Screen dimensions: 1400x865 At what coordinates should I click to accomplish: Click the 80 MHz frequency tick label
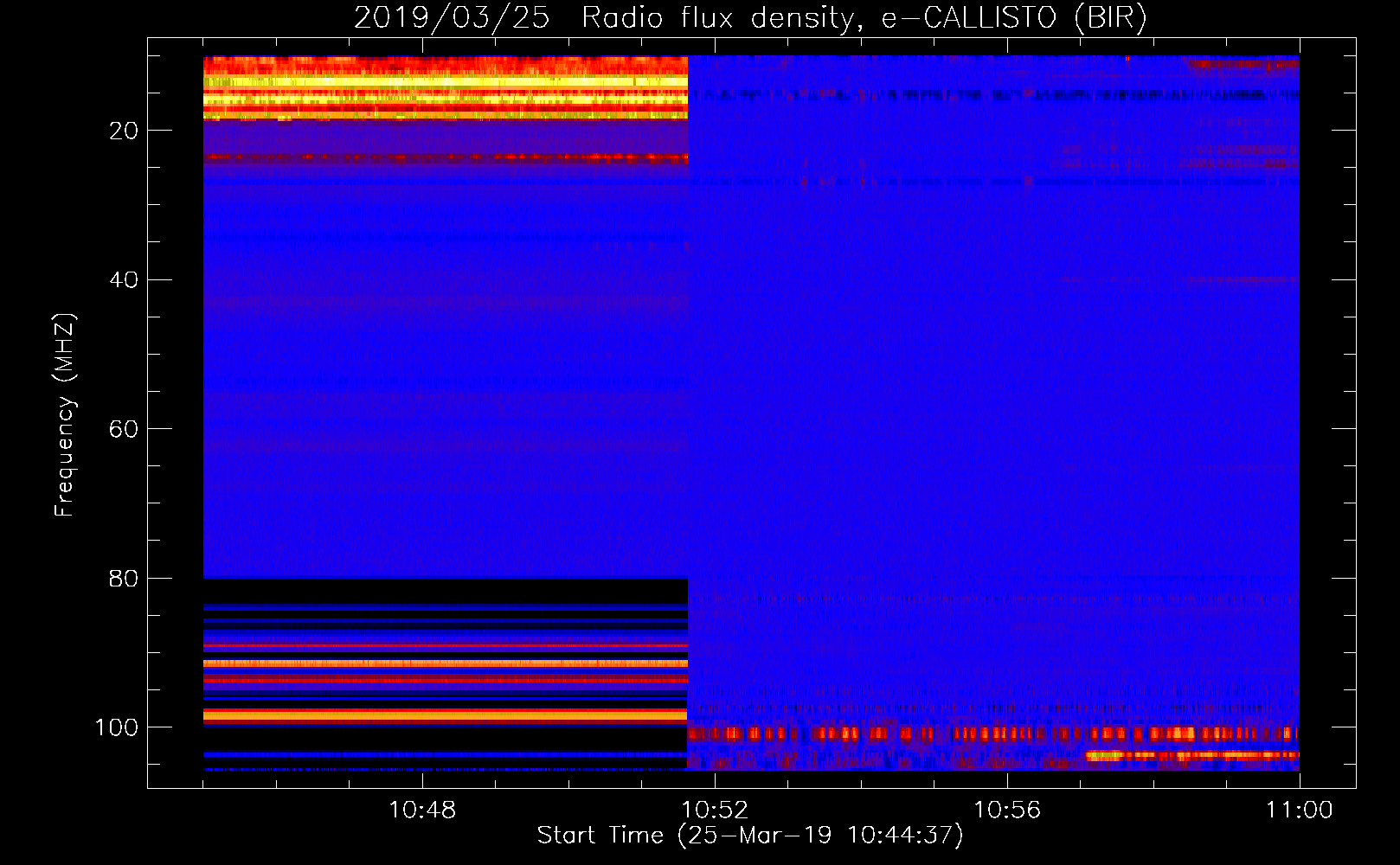coord(125,579)
